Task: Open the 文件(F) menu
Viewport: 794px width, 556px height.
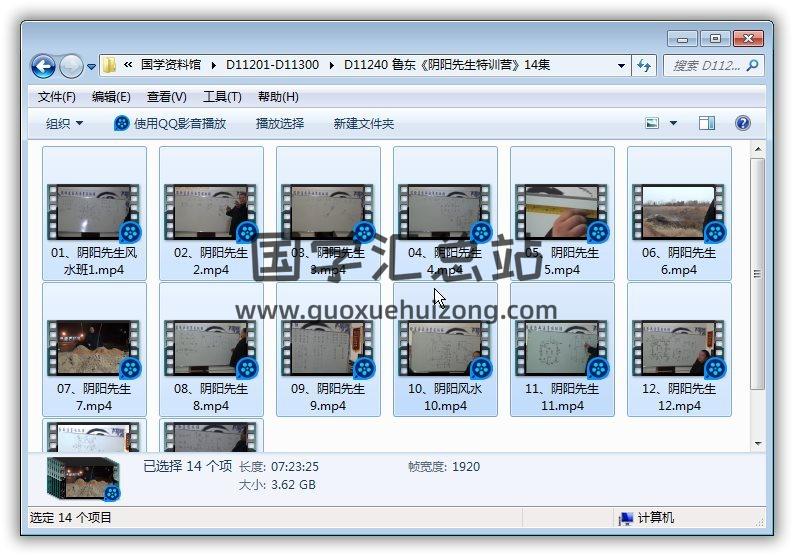Action: (57, 97)
